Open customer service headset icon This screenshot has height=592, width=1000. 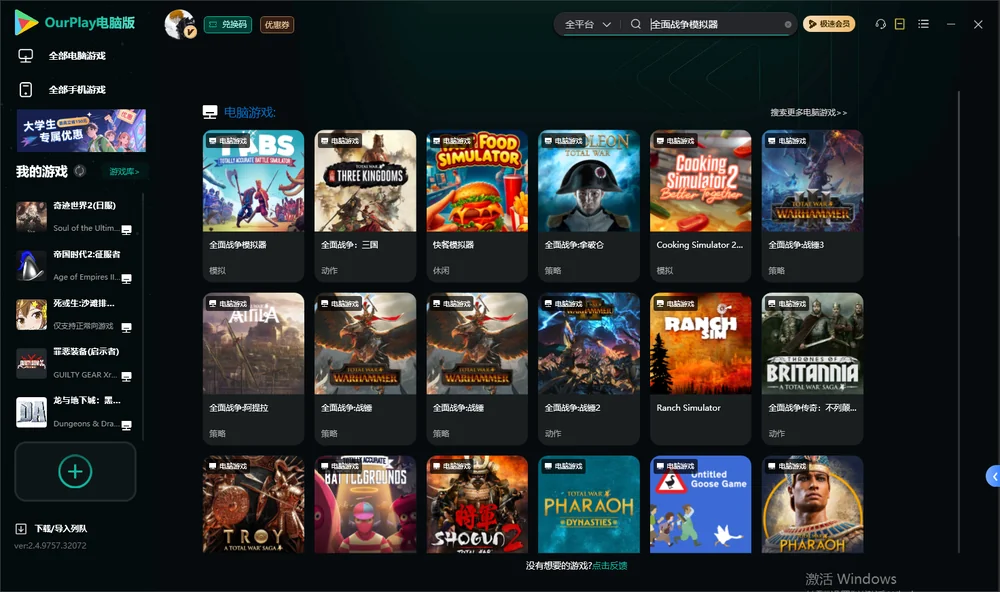click(x=880, y=24)
